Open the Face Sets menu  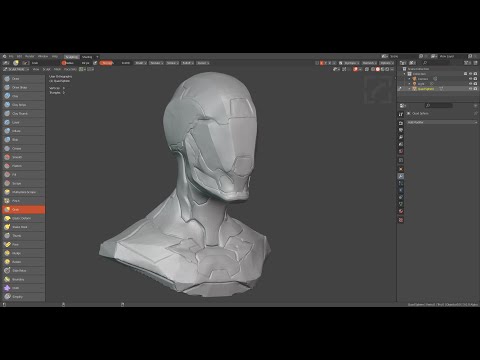(70, 69)
